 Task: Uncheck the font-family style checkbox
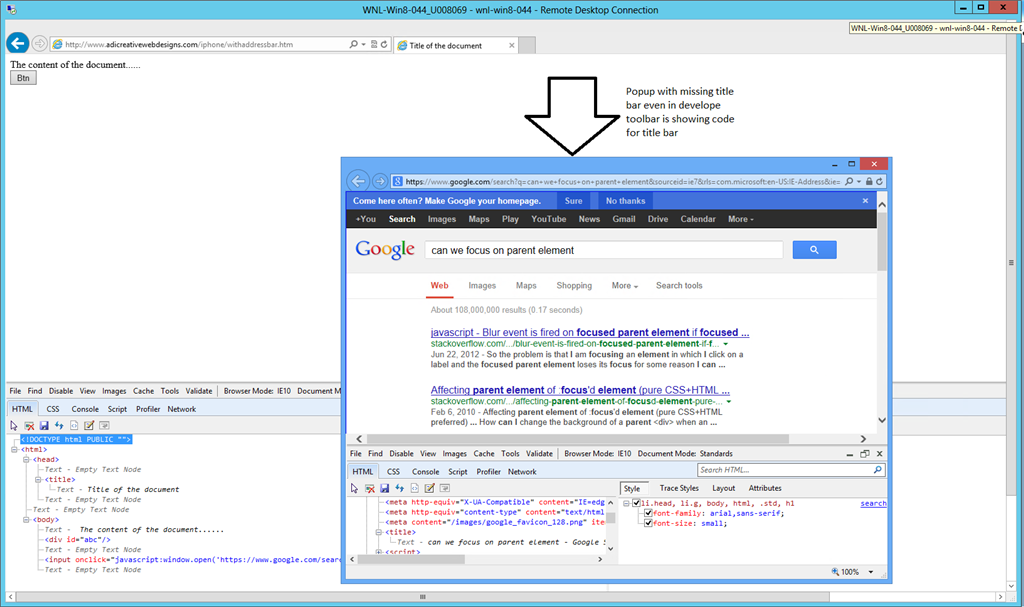(648, 513)
